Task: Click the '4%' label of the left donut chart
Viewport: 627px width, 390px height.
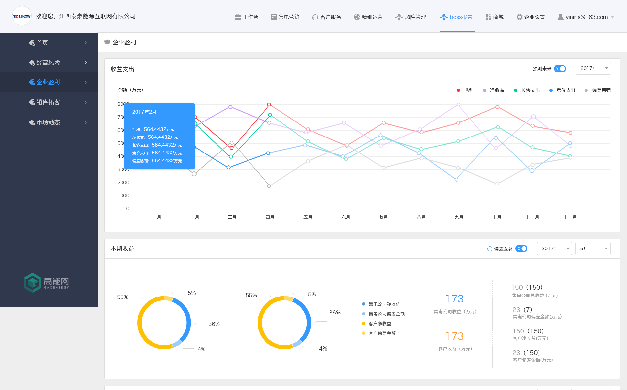Action: point(201,349)
